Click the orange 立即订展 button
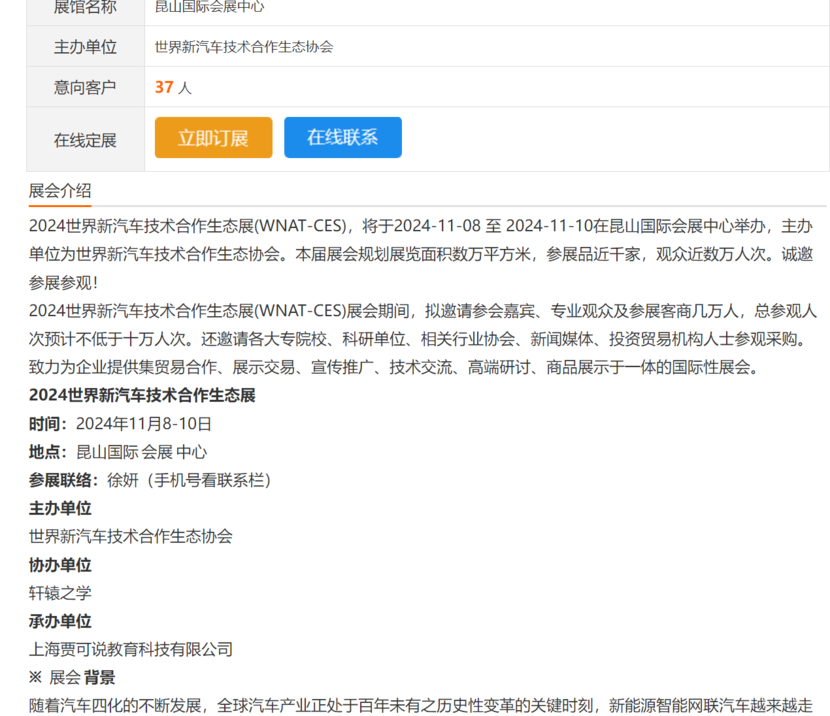The width and height of the screenshot is (830, 716). click(x=213, y=138)
